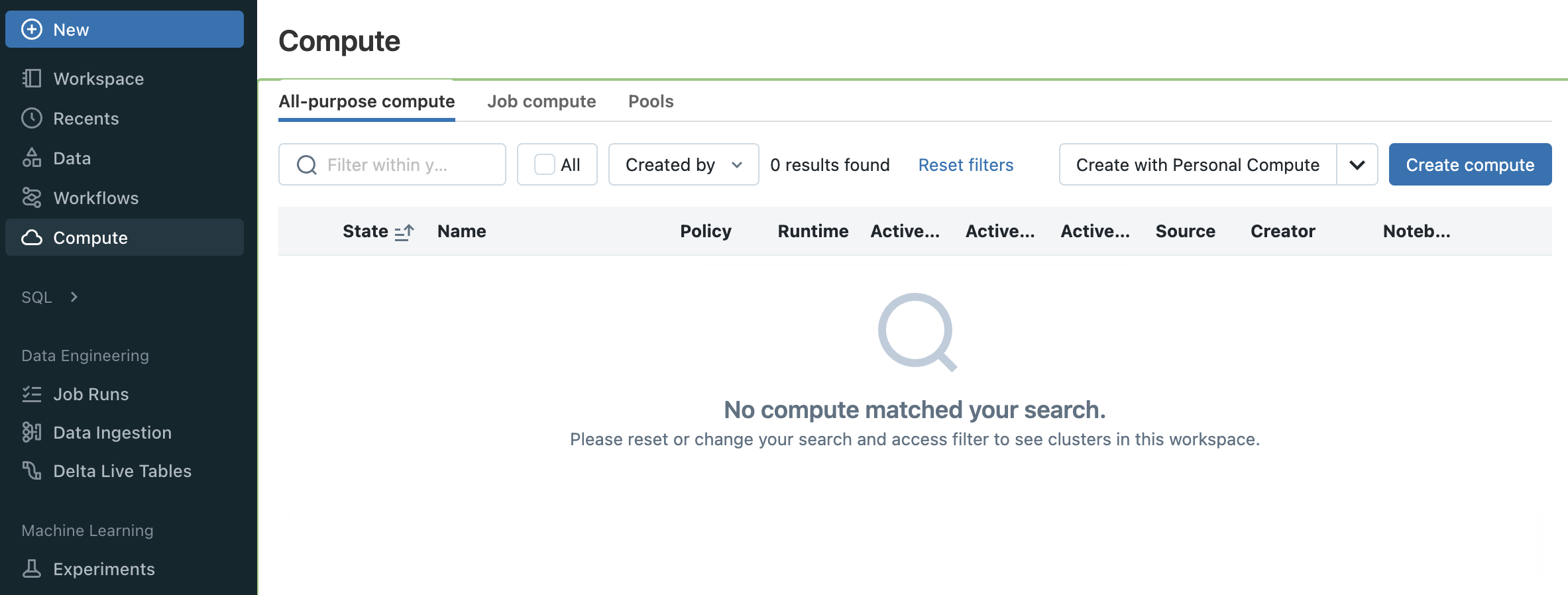This screenshot has width=1568, height=595.
Task: Open Experiments in sidebar
Action: (125, 568)
